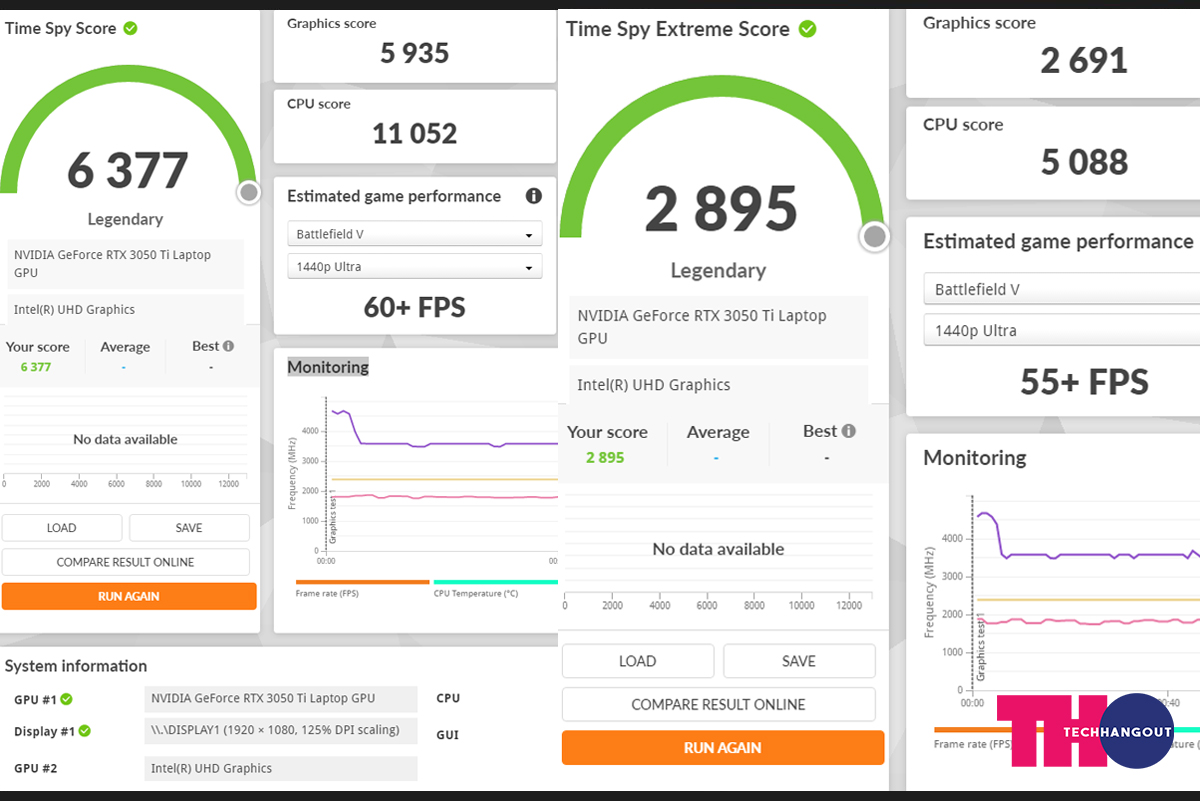
Task: Click NVIDIA GeForce RTX 3050 Ti row, Time Spy panel
Action: pyautogui.click(x=126, y=264)
